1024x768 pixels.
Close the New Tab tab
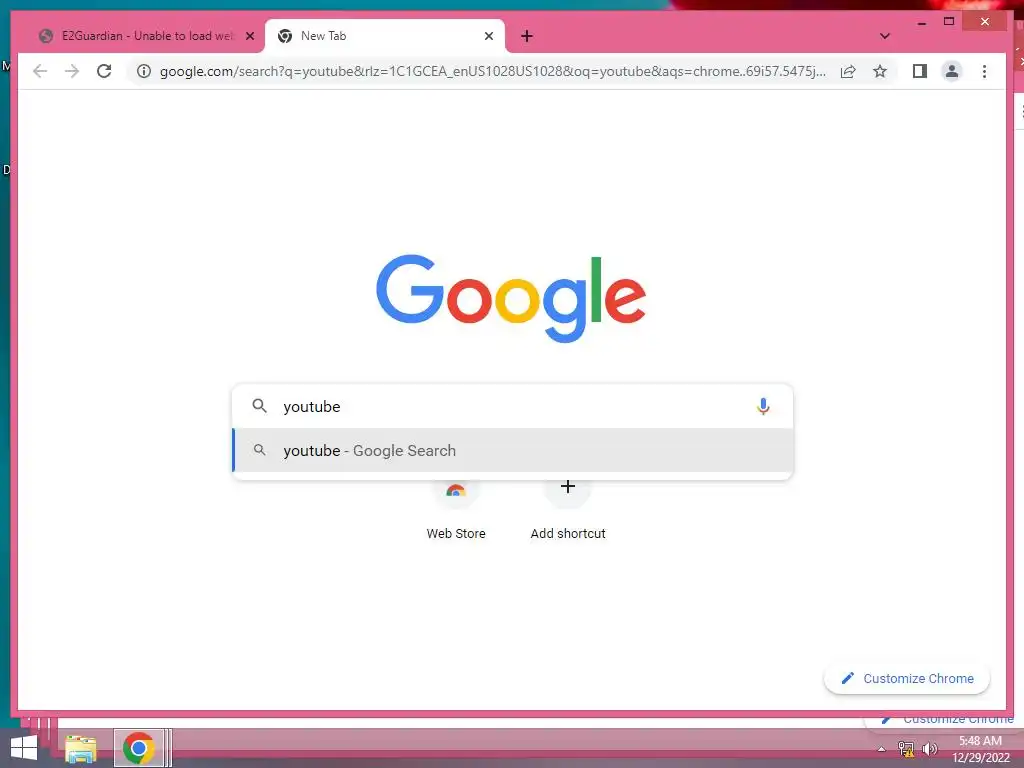[x=488, y=36]
